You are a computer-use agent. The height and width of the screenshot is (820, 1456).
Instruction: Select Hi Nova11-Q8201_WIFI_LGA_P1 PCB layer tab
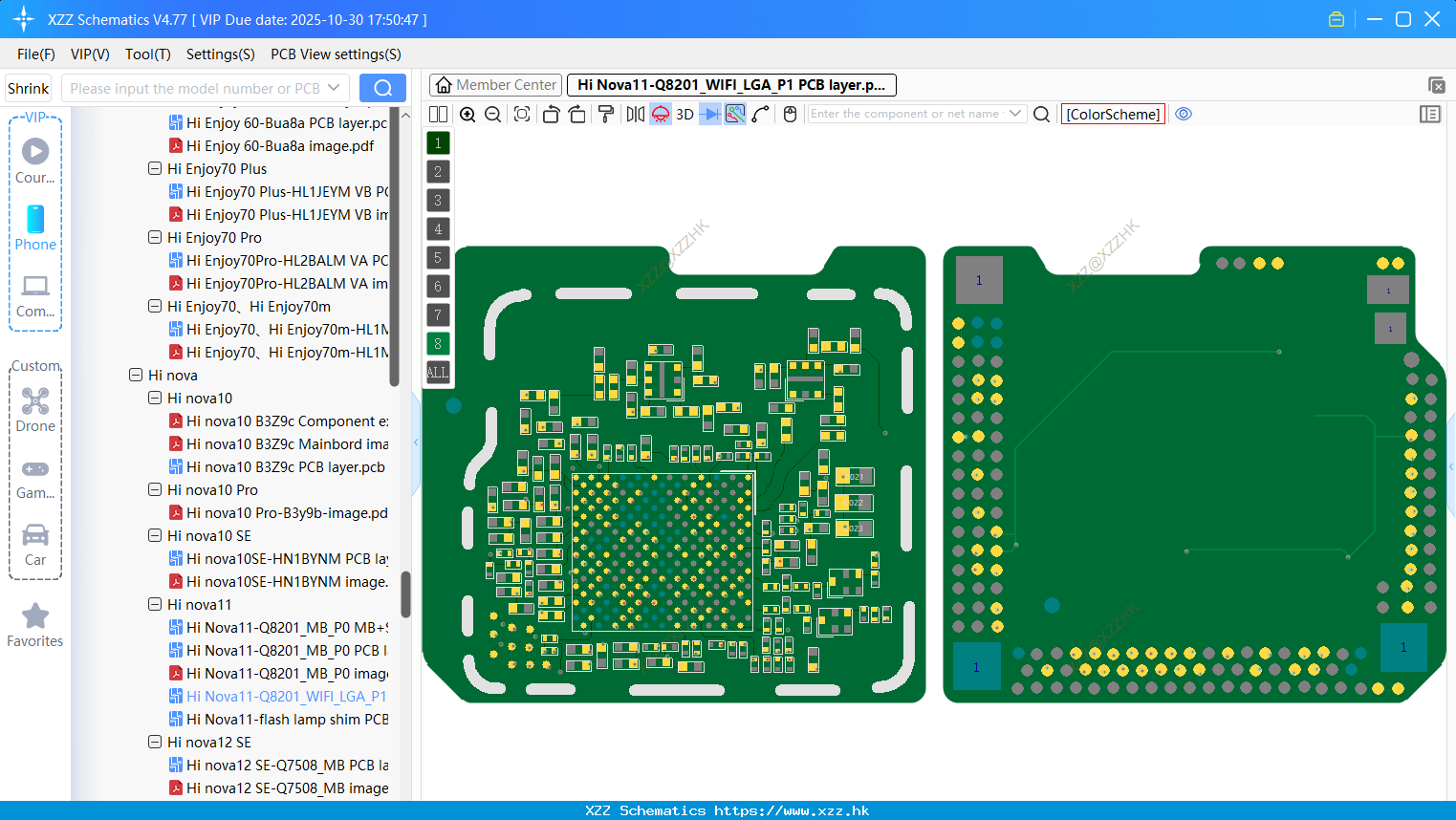pos(731,85)
